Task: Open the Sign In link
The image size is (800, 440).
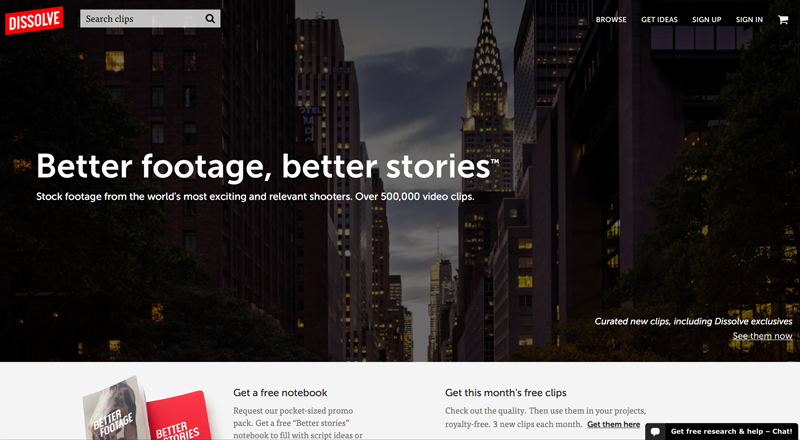Action: click(x=749, y=19)
